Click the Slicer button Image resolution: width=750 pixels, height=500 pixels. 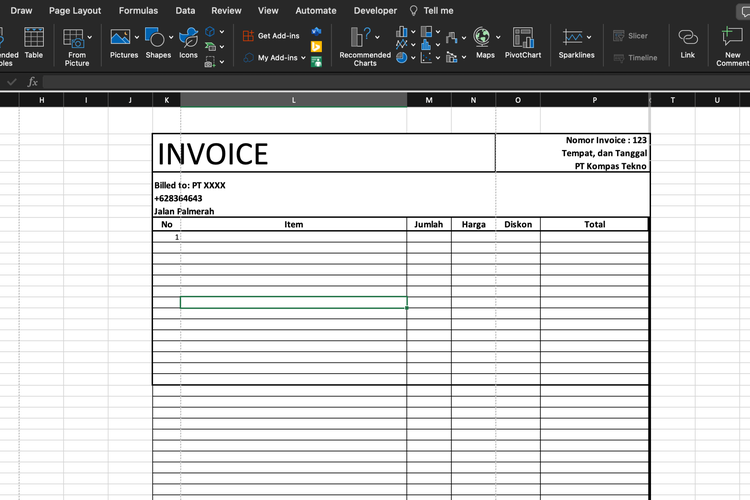click(630, 36)
